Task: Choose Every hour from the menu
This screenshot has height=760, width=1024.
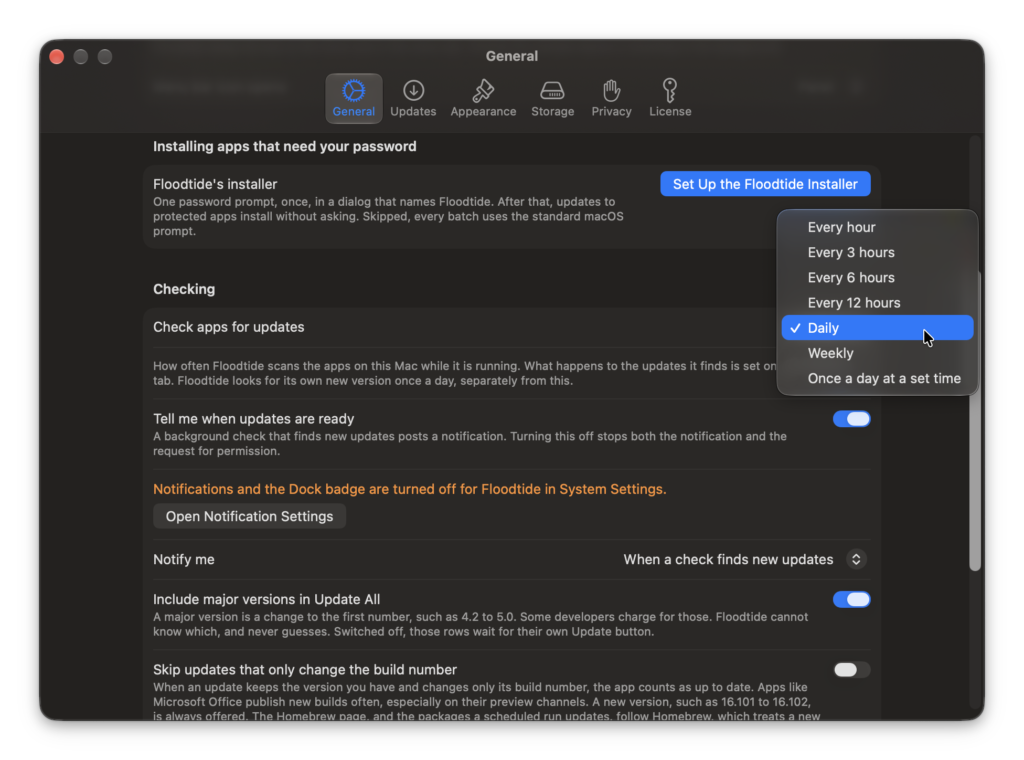Action: tap(877, 227)
